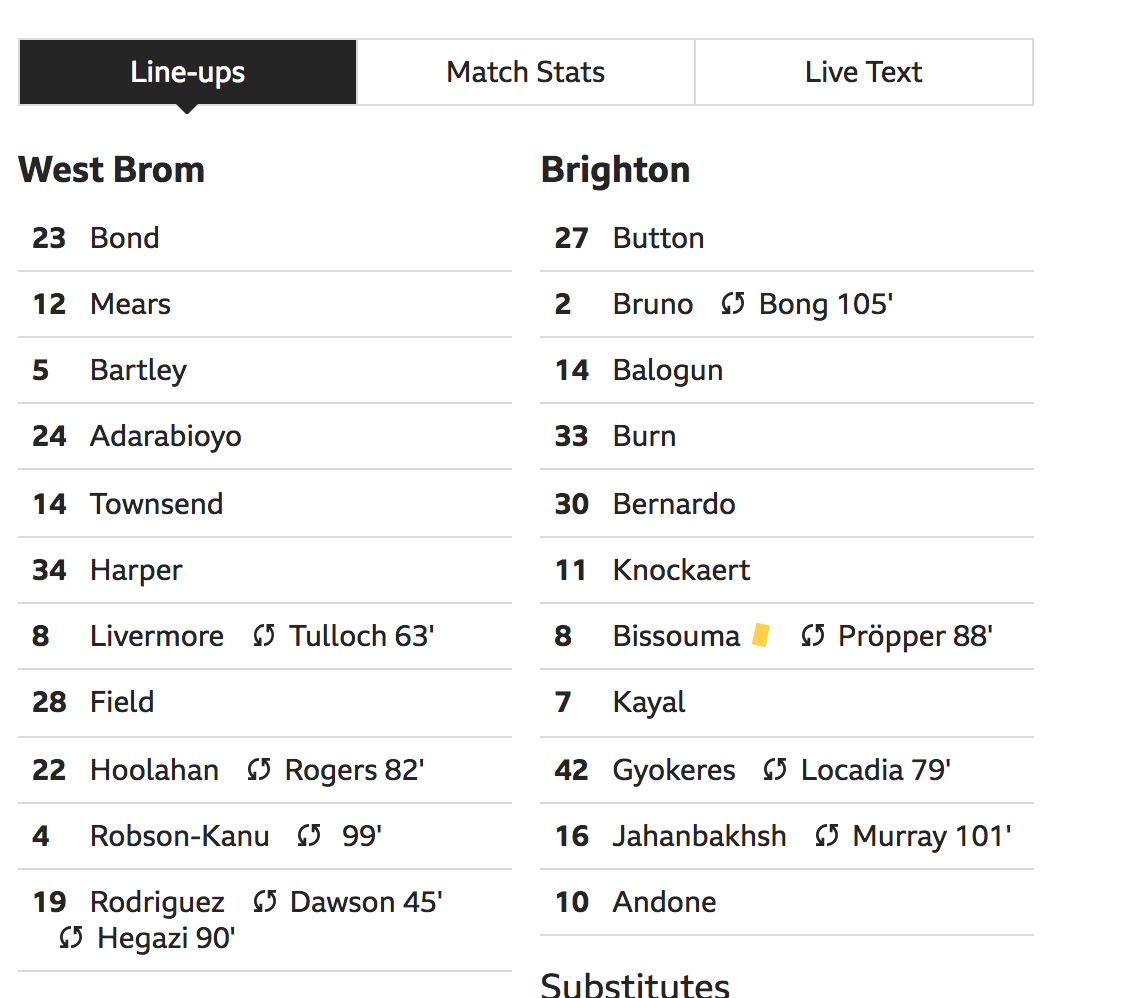Click Robson-Kanu's substitution icon at 99'

[x=309, y=836]
